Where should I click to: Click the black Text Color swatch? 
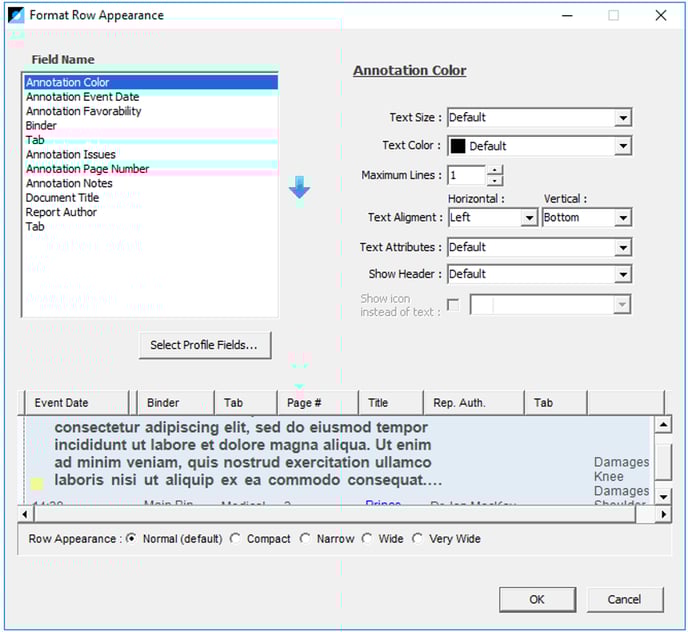[x=458, y=146]
